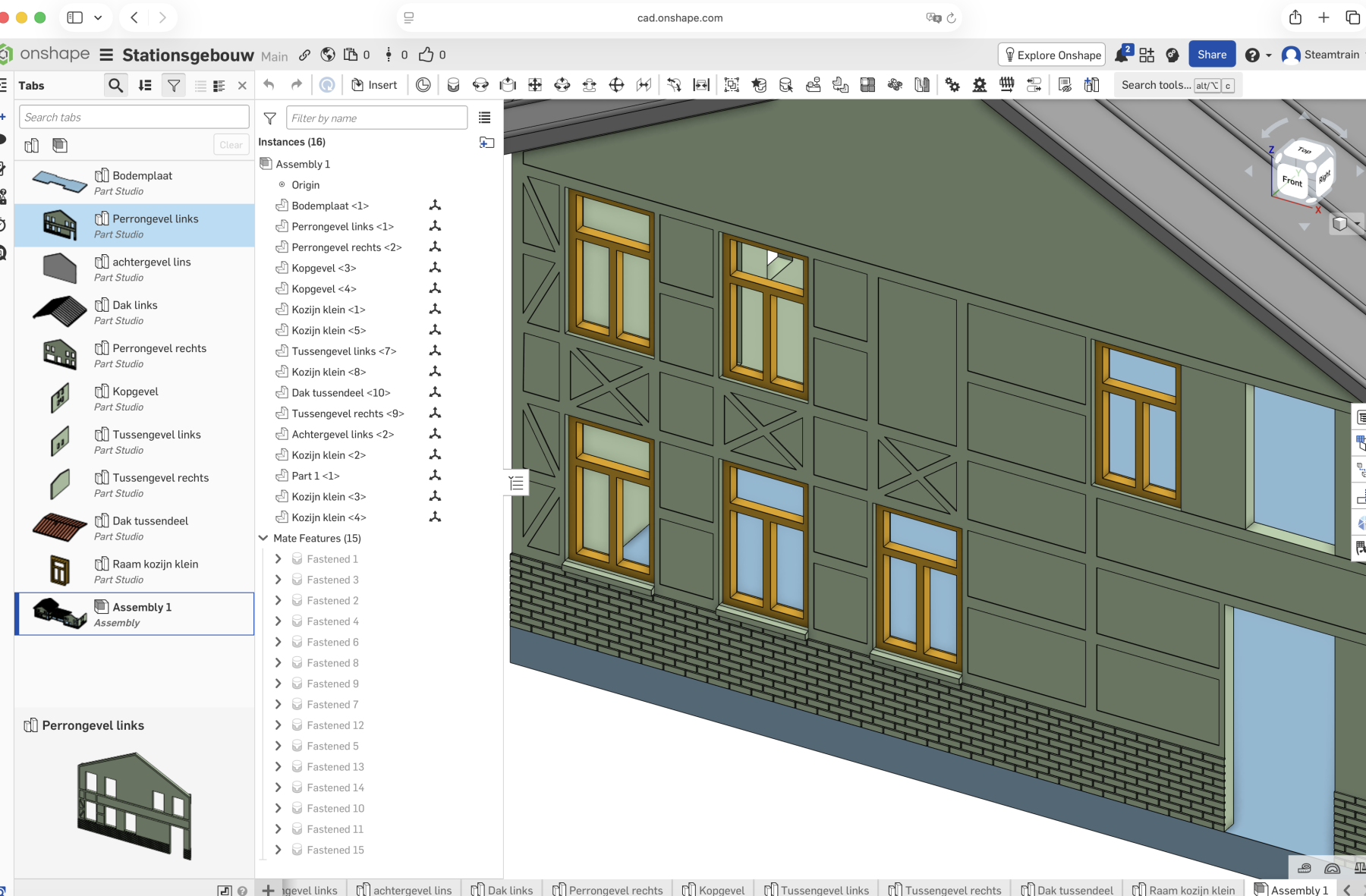Image resolution: width=1366 pixels, height=896 pixels.
Task: Switch tabs panel to detailed list view
Action: coord(219,86)
